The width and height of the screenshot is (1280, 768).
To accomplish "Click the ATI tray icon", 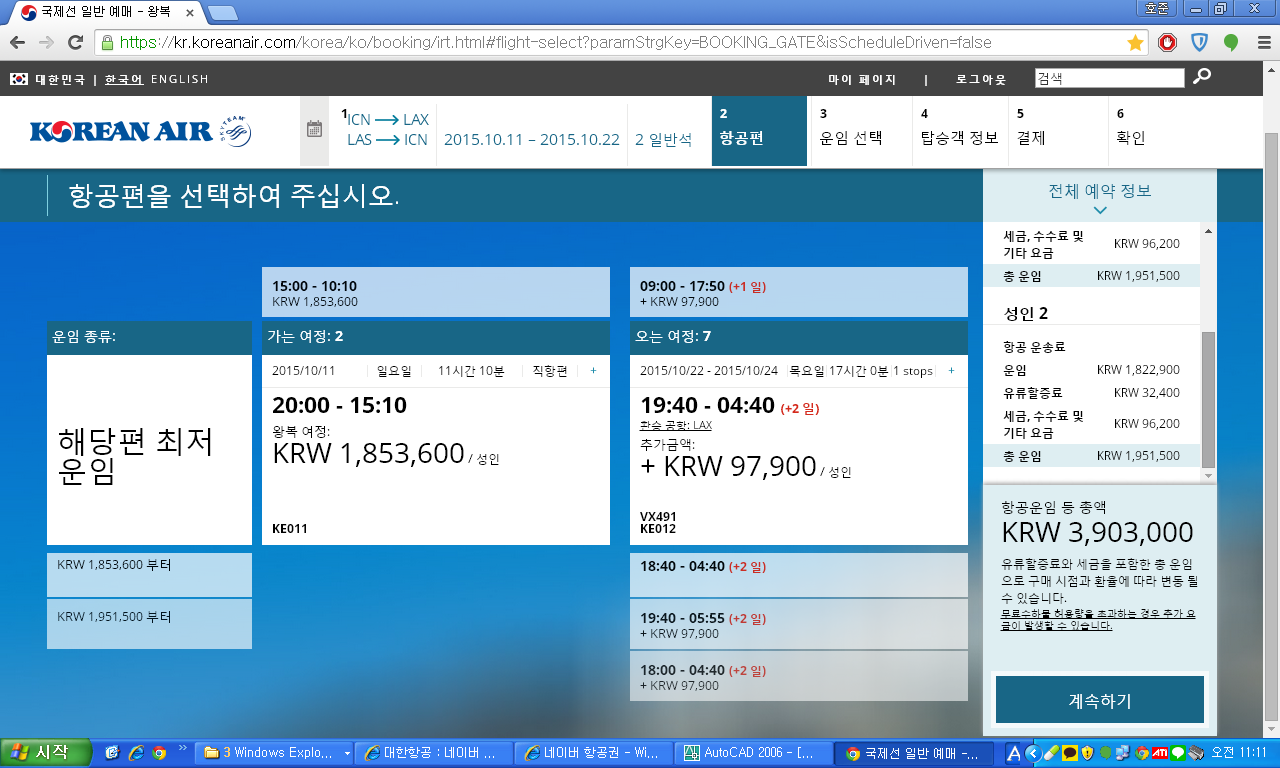I will coord(1160,753).
